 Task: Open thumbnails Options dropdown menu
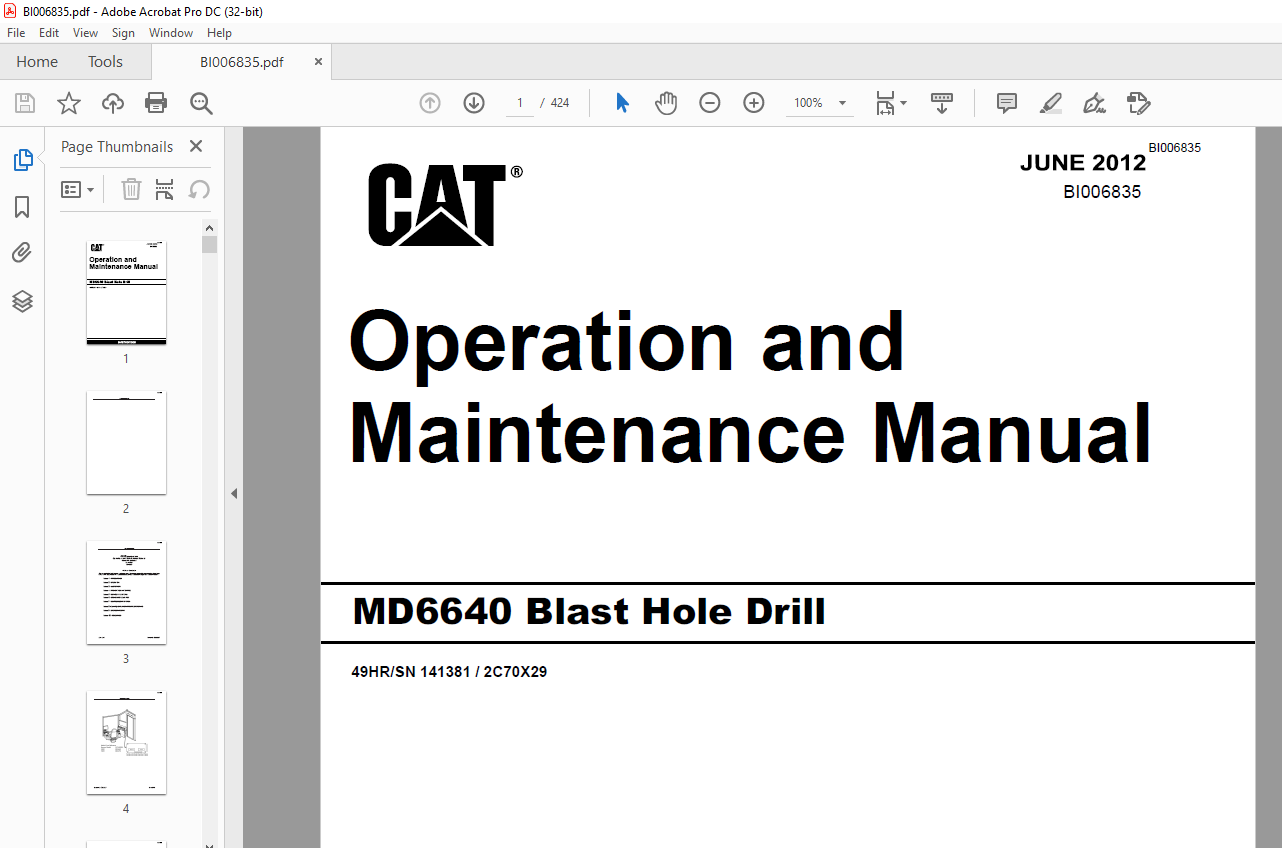point(78,189)
